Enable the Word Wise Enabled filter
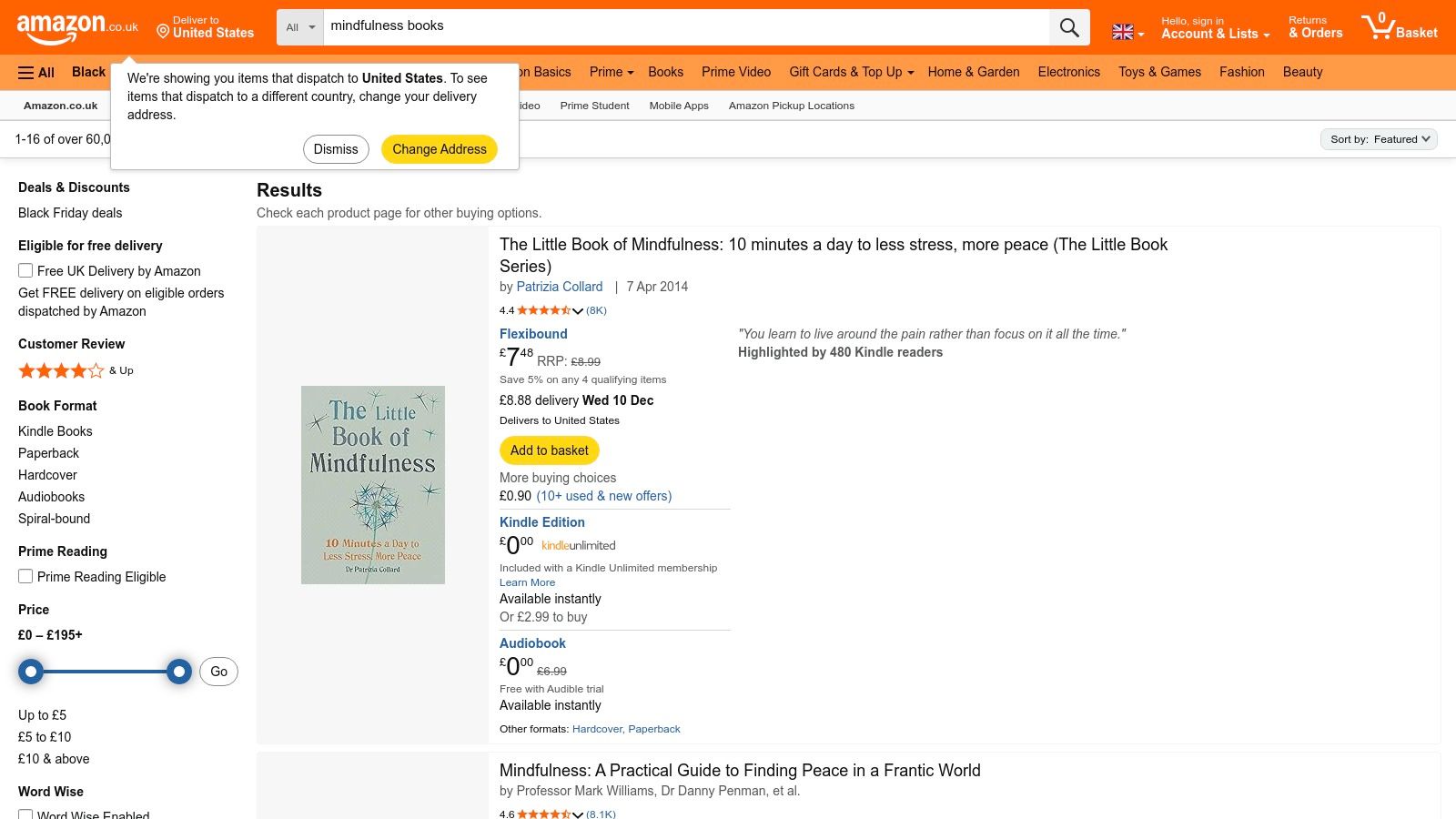Screen dimensions: 1456x819 pyautogui.click(x=25, y=815)
